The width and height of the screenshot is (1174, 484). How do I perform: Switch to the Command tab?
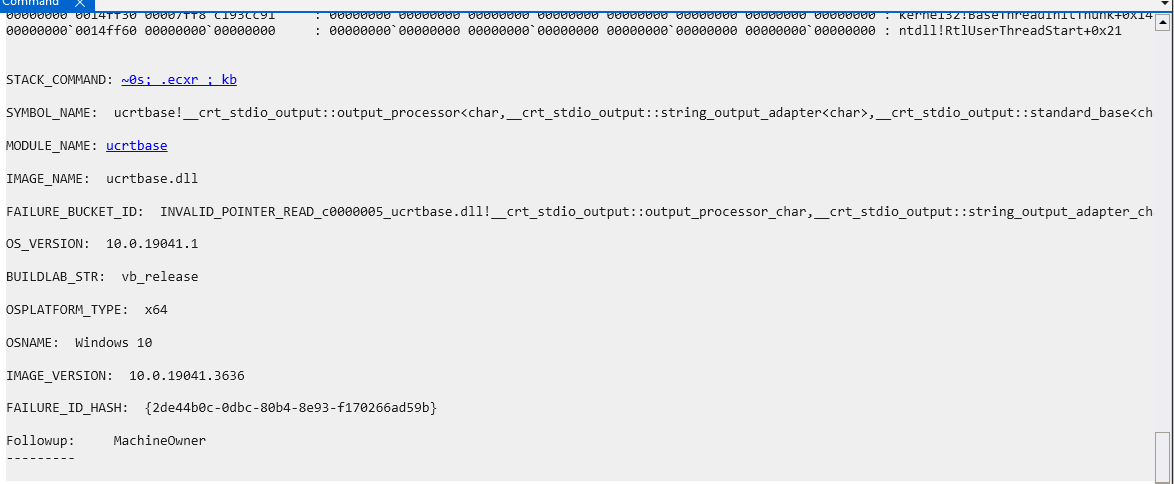point(30,4)
